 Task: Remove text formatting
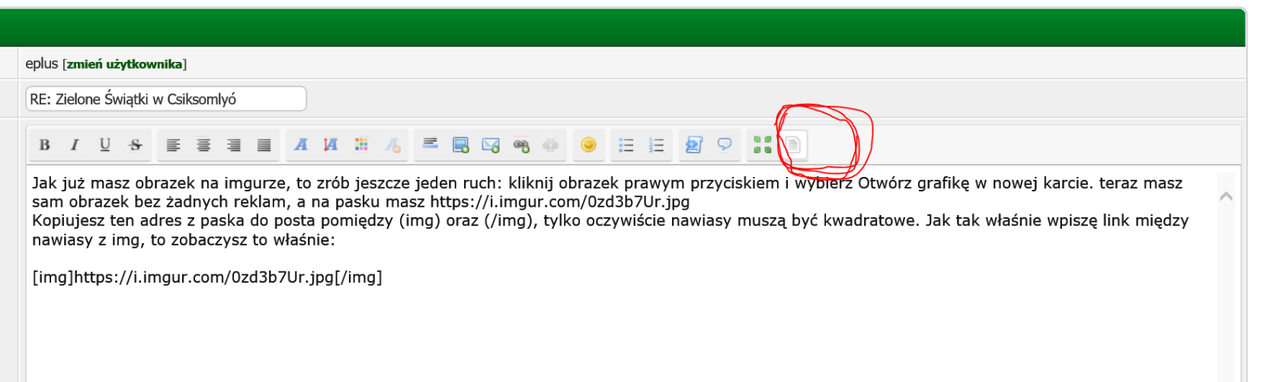click(x=393, y=145)
